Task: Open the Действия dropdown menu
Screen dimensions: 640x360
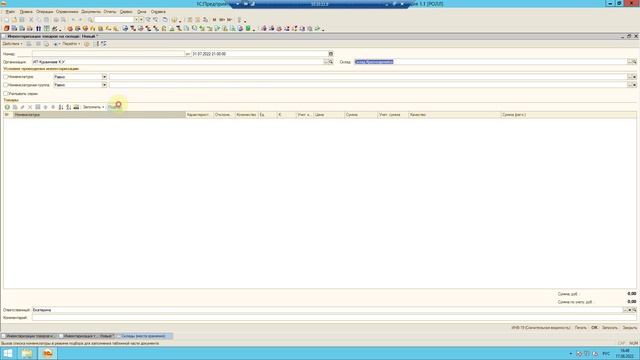Action: click(13, 44)
